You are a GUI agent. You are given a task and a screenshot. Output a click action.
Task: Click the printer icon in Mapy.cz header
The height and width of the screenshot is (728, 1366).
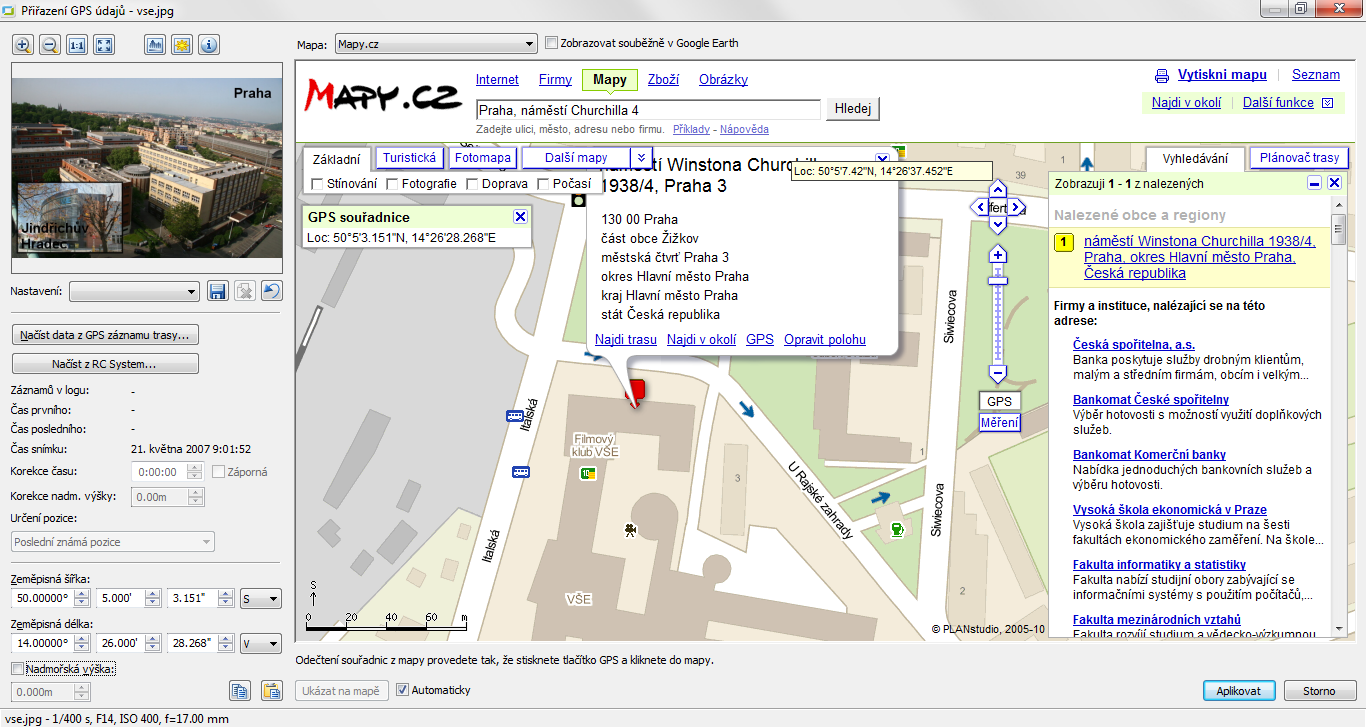[1162, 76]
